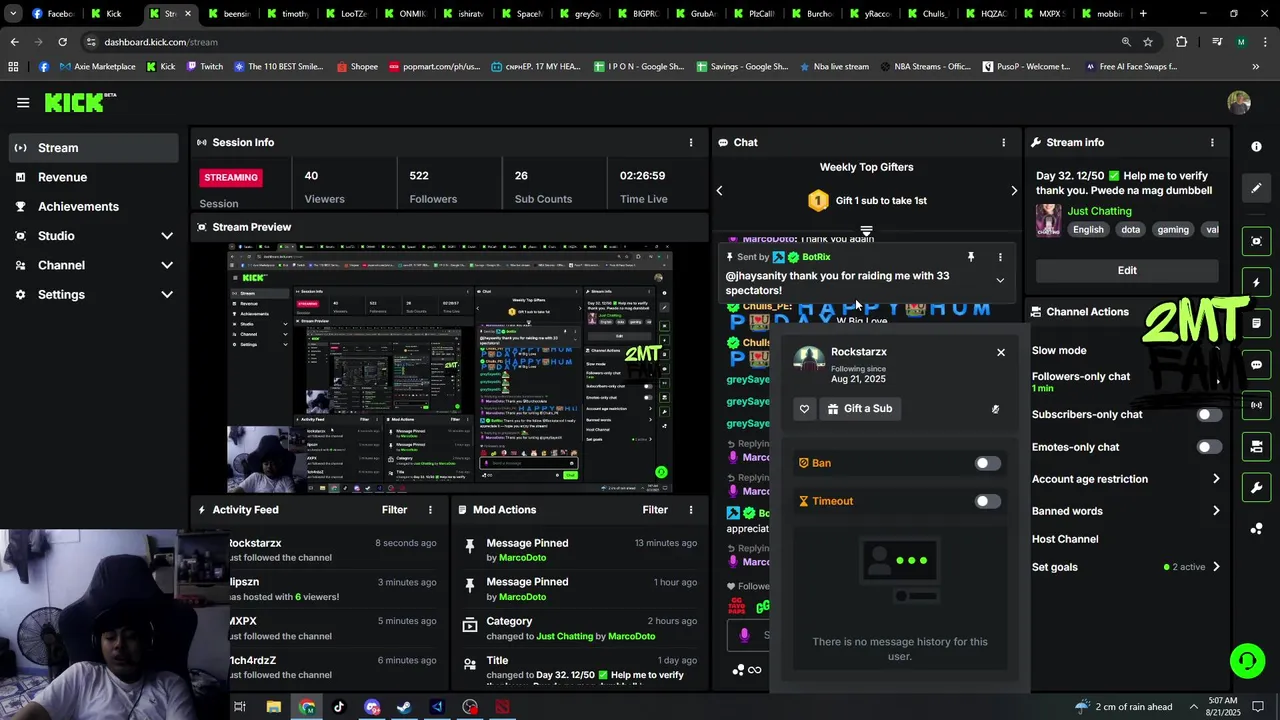1280x720 pixels.
Task: Click the lightning bolt icon in right sidebar
Action: (x=1256, y=283)
